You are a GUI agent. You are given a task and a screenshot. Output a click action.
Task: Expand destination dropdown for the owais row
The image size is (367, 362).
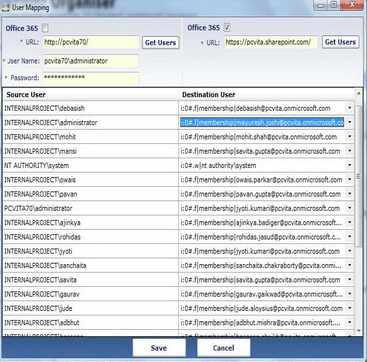349,180
